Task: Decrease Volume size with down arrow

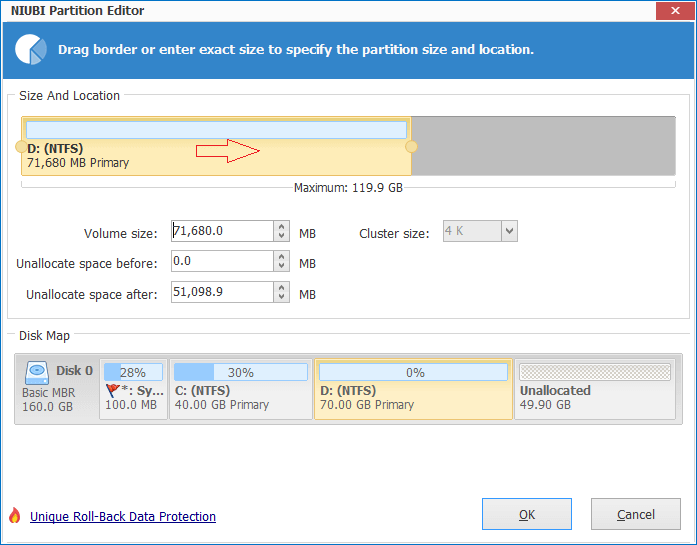Action: click(x=281, y=237)
